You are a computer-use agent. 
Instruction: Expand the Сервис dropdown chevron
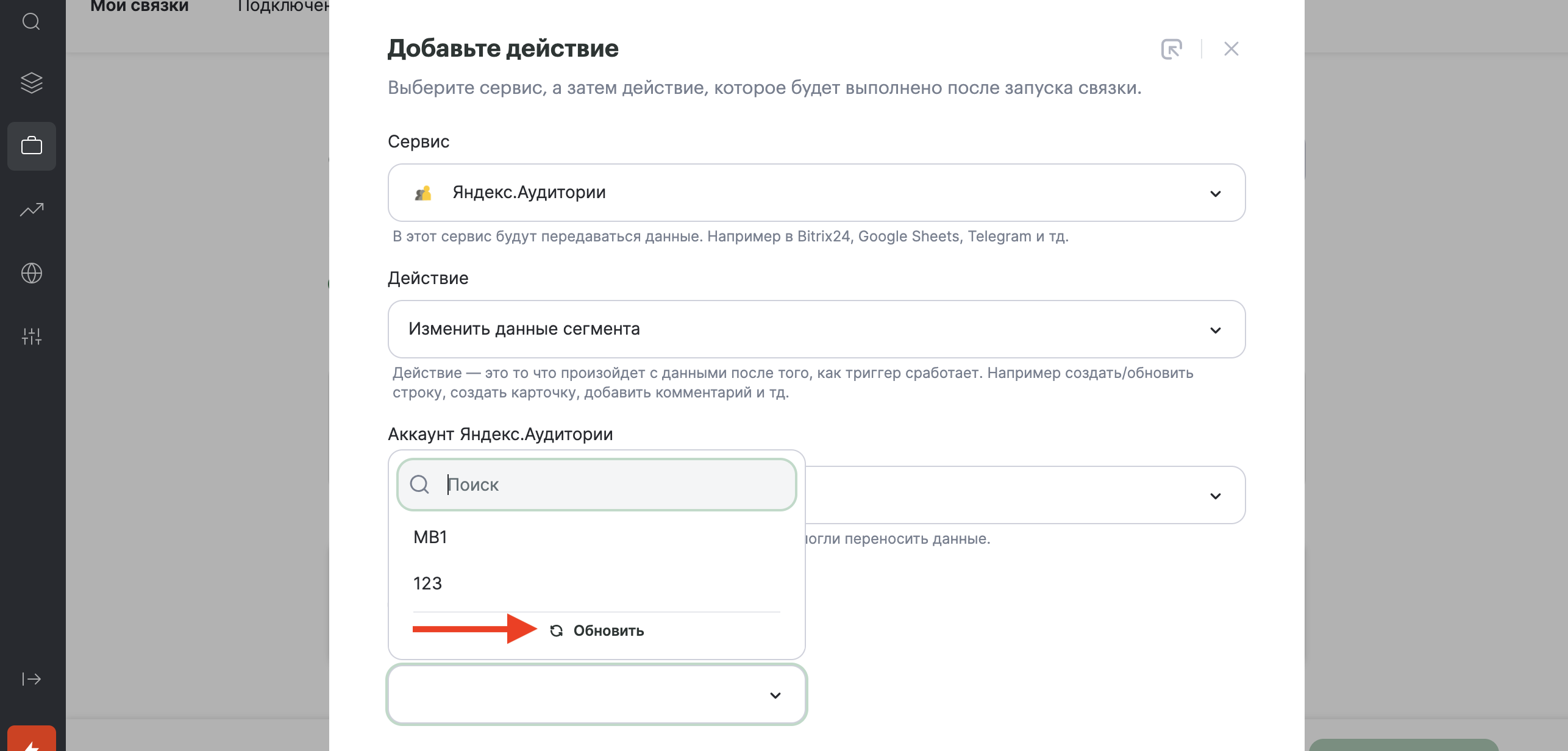[x=1215, y=194]
